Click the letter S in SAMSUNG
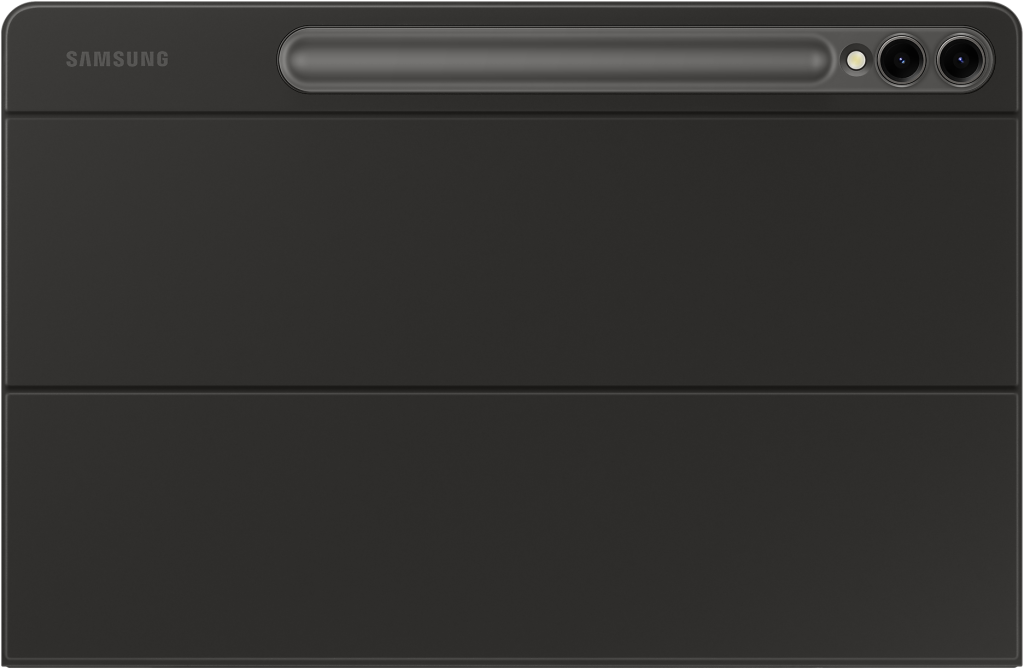 pyautogui.click(x=72, y=59)
